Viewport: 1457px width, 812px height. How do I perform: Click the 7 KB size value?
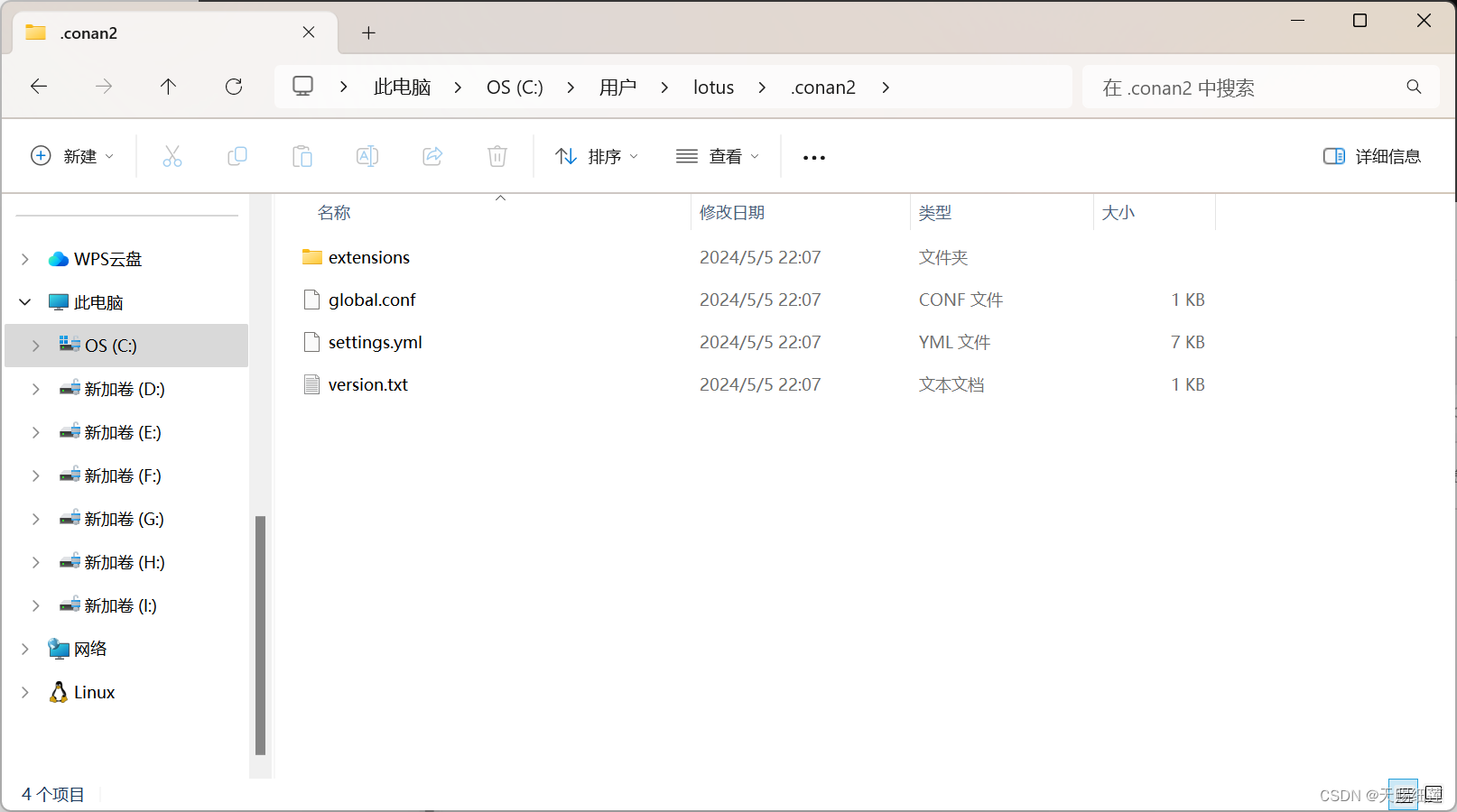[x=1188, y=342]
